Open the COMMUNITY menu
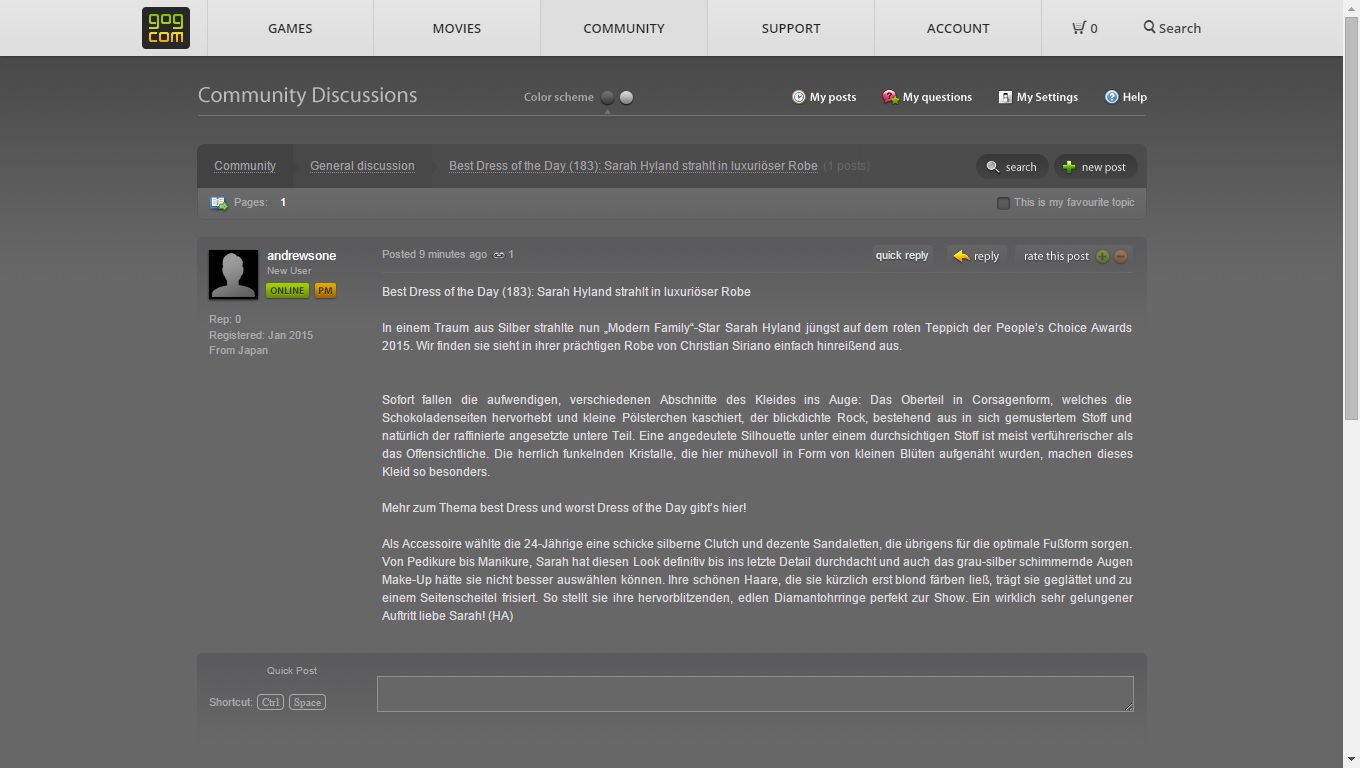 coord(624,28)
